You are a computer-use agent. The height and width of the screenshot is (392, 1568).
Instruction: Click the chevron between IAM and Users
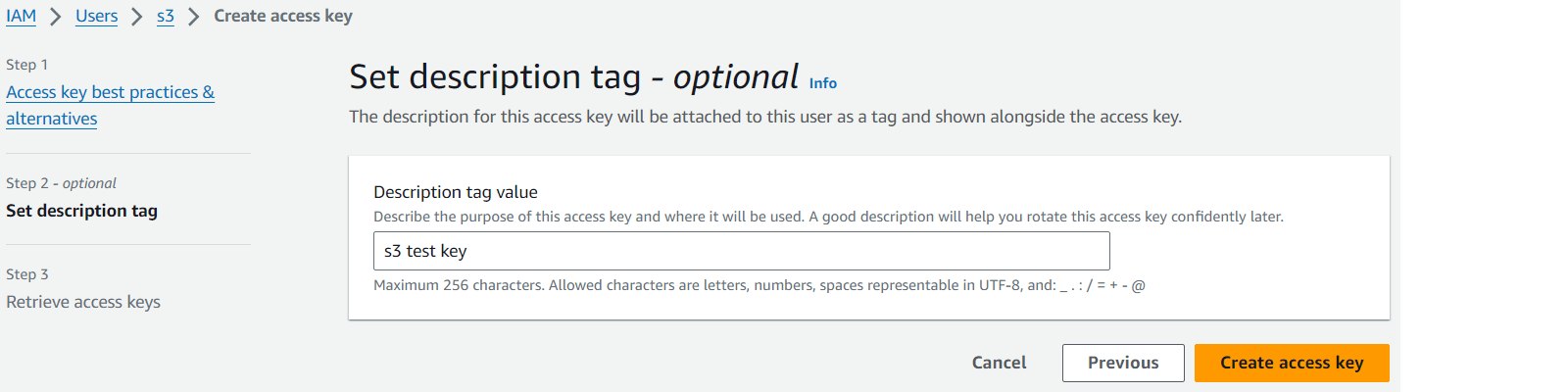pyautogui.click(x=56, y=16)
